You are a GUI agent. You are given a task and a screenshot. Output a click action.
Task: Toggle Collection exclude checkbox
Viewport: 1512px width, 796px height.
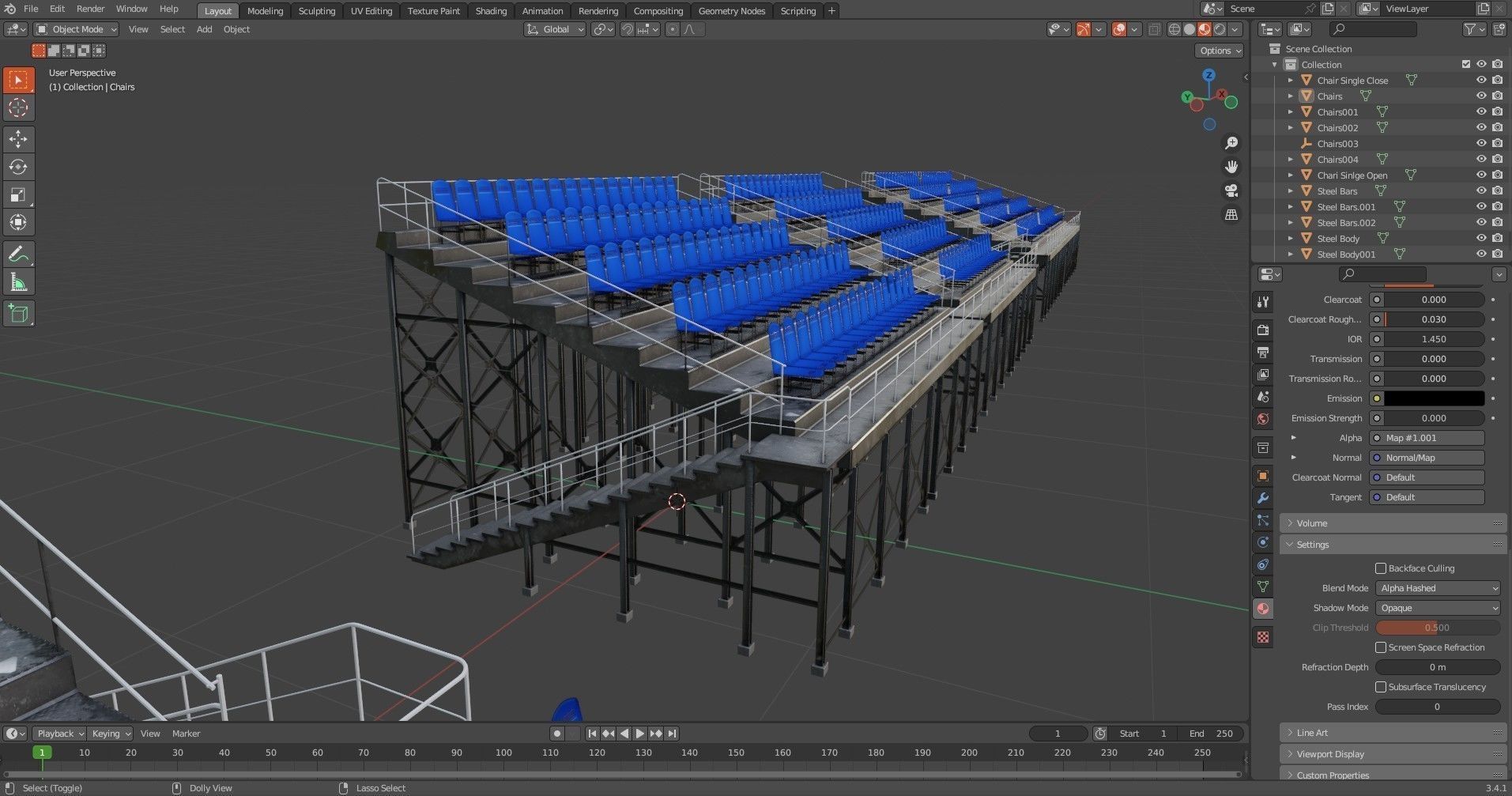[1466, 64]
